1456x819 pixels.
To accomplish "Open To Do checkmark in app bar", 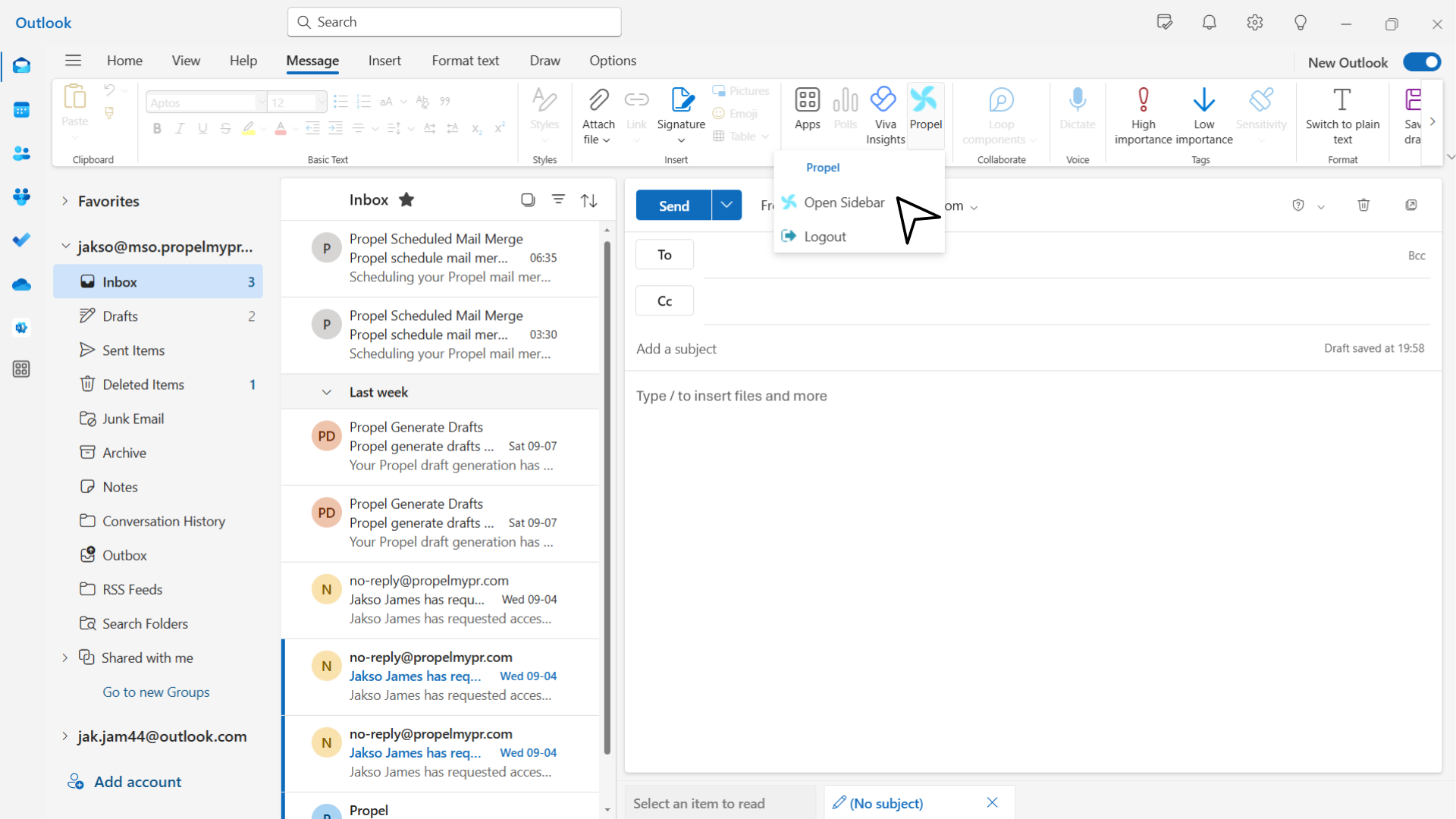I will click(21, 240).
